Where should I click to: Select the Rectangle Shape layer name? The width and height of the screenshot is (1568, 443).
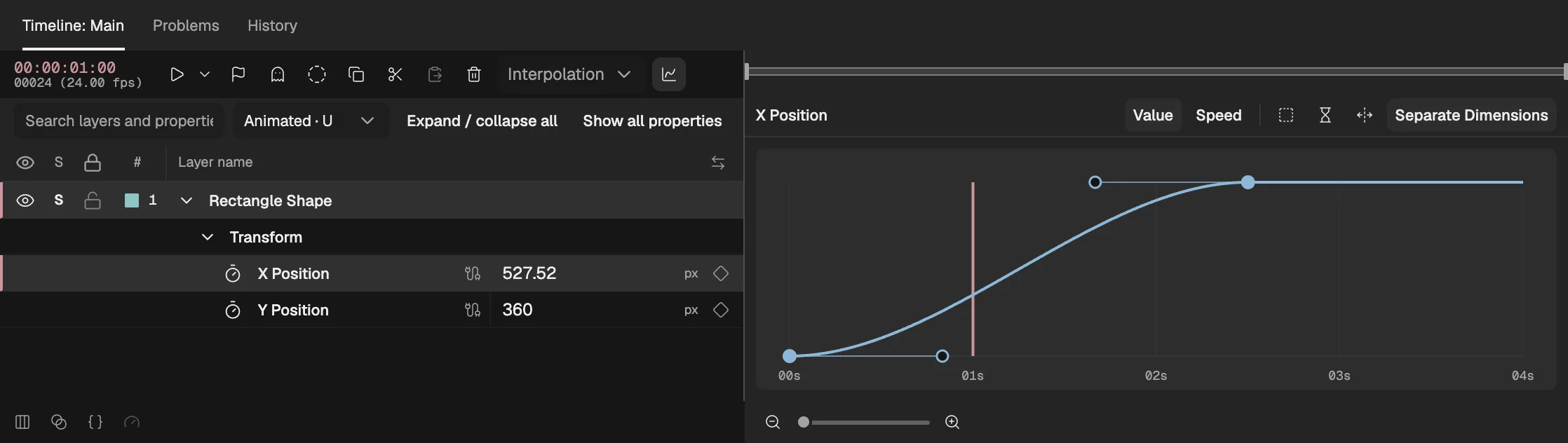click(271, 200)
